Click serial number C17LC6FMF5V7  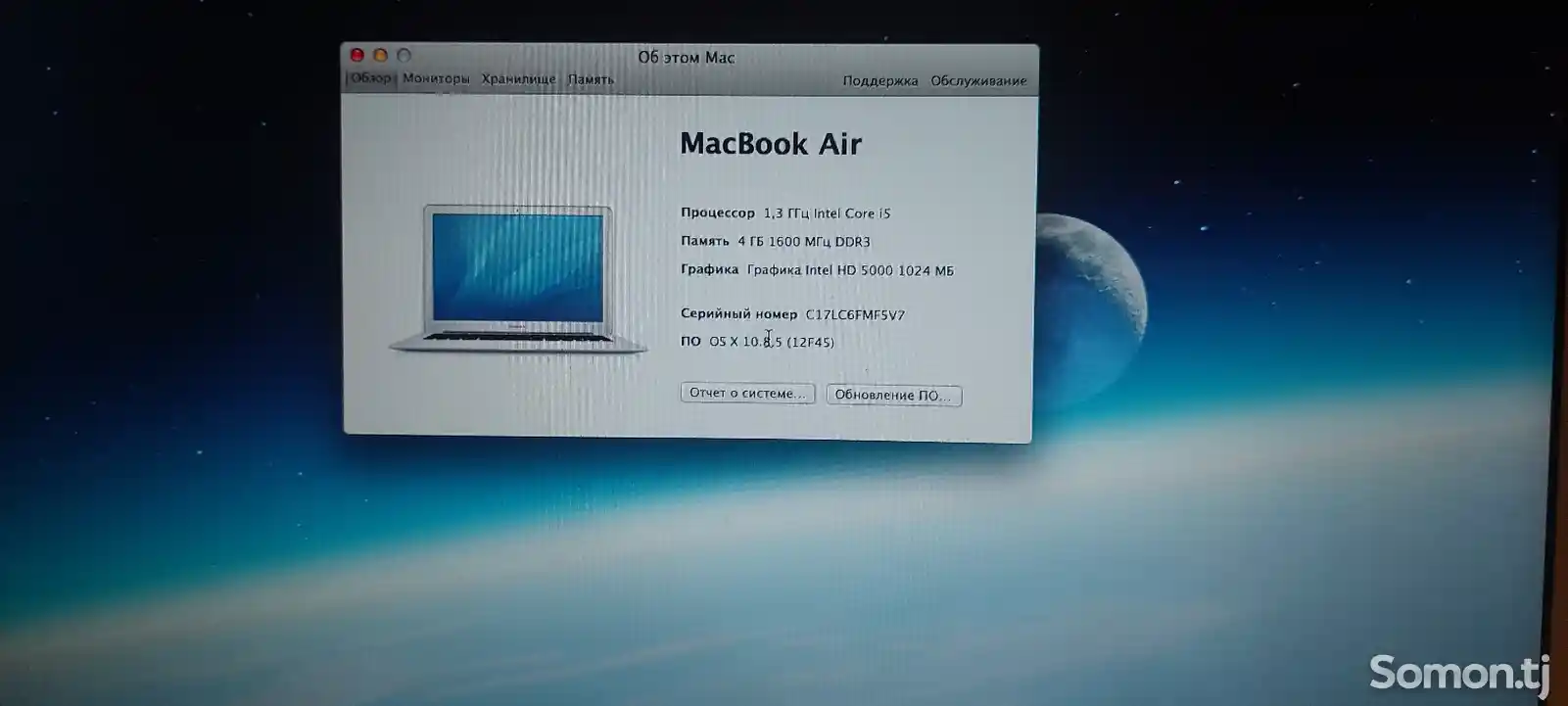coord(855,314)
